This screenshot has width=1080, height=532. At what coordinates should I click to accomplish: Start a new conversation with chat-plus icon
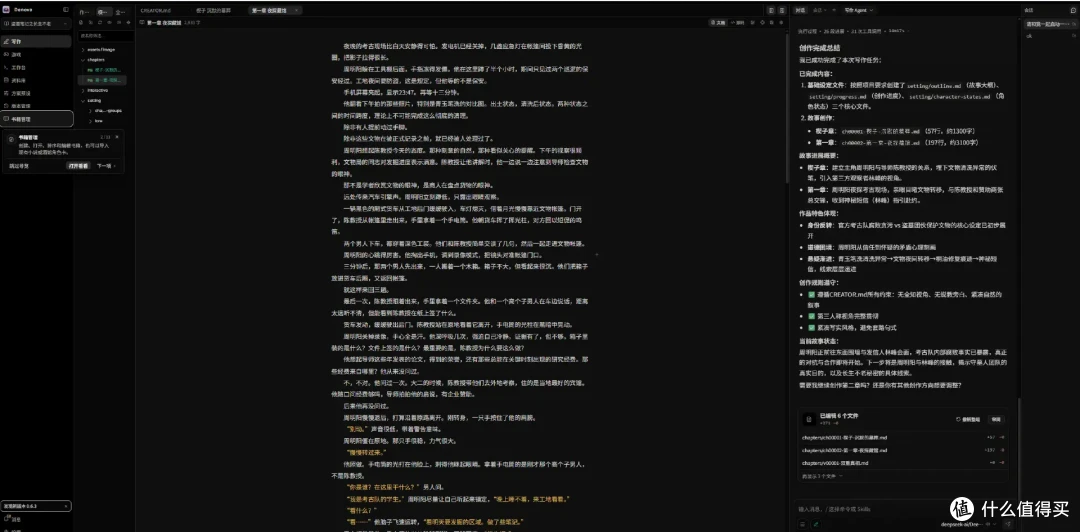[1072, 10]
